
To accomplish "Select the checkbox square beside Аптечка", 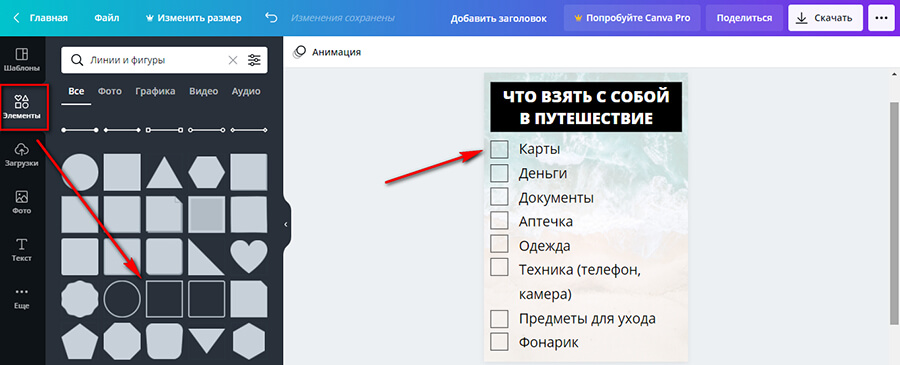I will point(499,220).
